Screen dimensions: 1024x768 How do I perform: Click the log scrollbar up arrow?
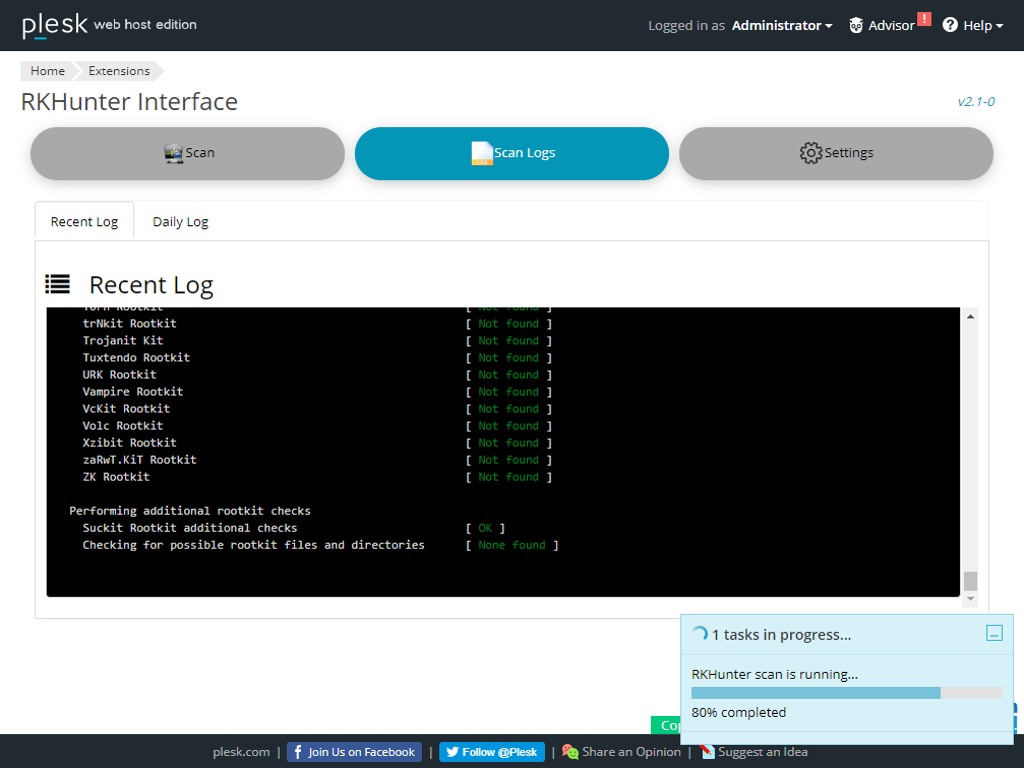click(x=970, y=317)
